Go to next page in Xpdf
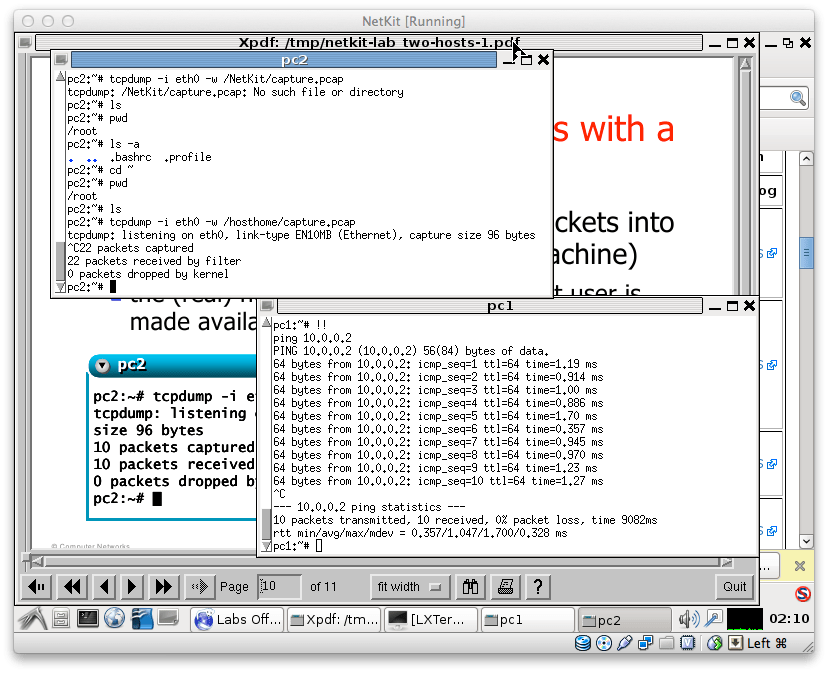The width and height of the screenshot is (828, 673). click(x=132, y=586)
